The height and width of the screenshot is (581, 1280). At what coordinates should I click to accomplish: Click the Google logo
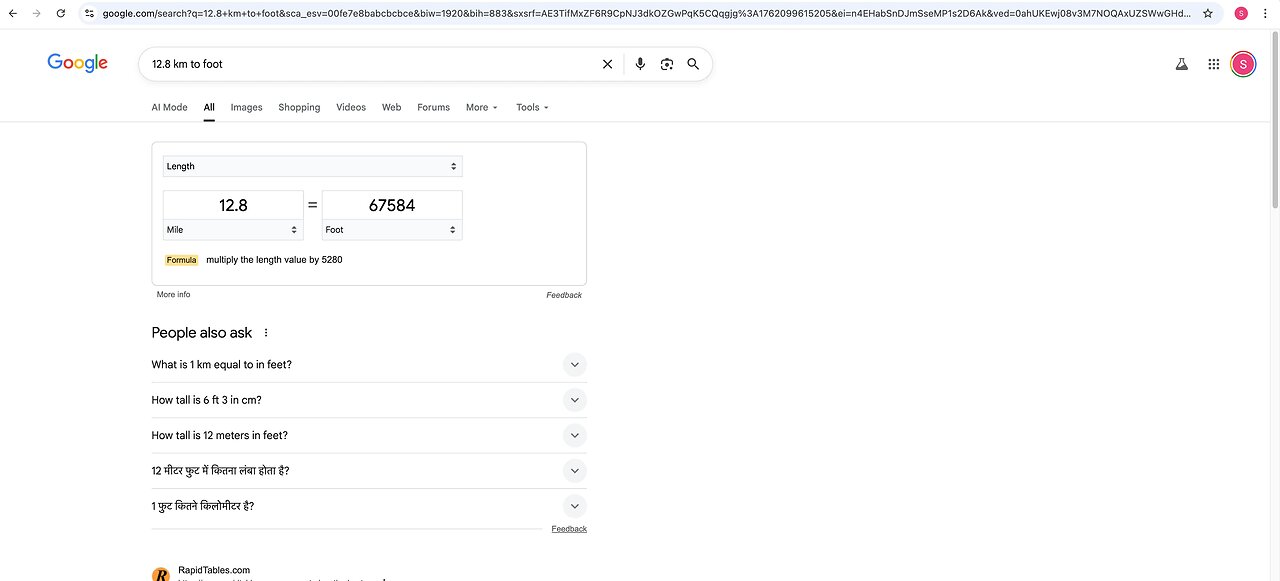tap(77, 63)
